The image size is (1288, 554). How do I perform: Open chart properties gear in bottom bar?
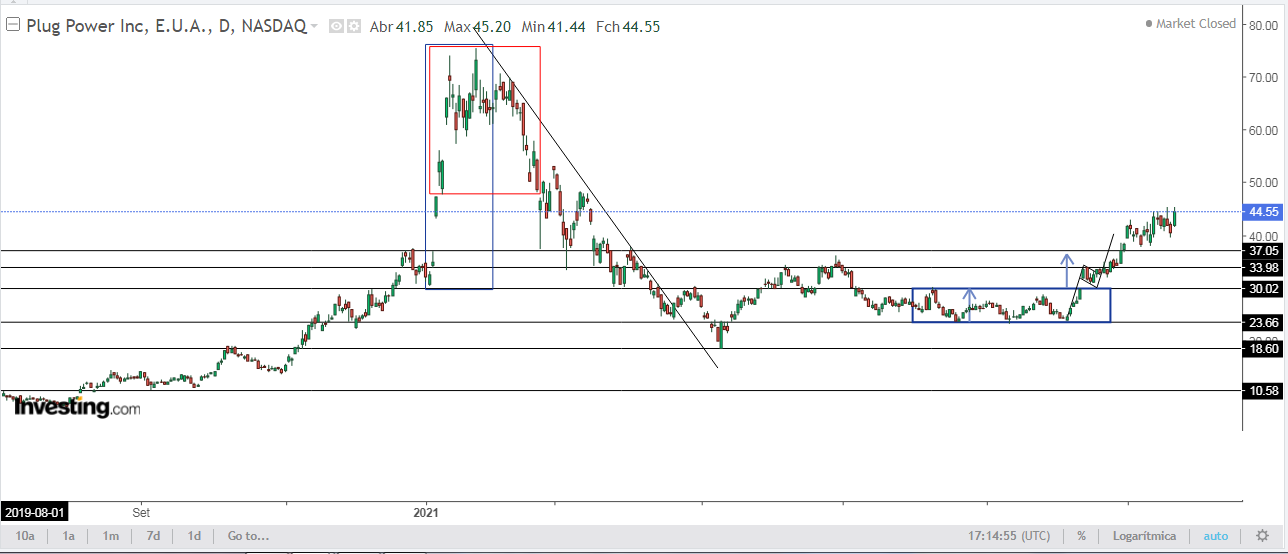[x=1262, y=536]
